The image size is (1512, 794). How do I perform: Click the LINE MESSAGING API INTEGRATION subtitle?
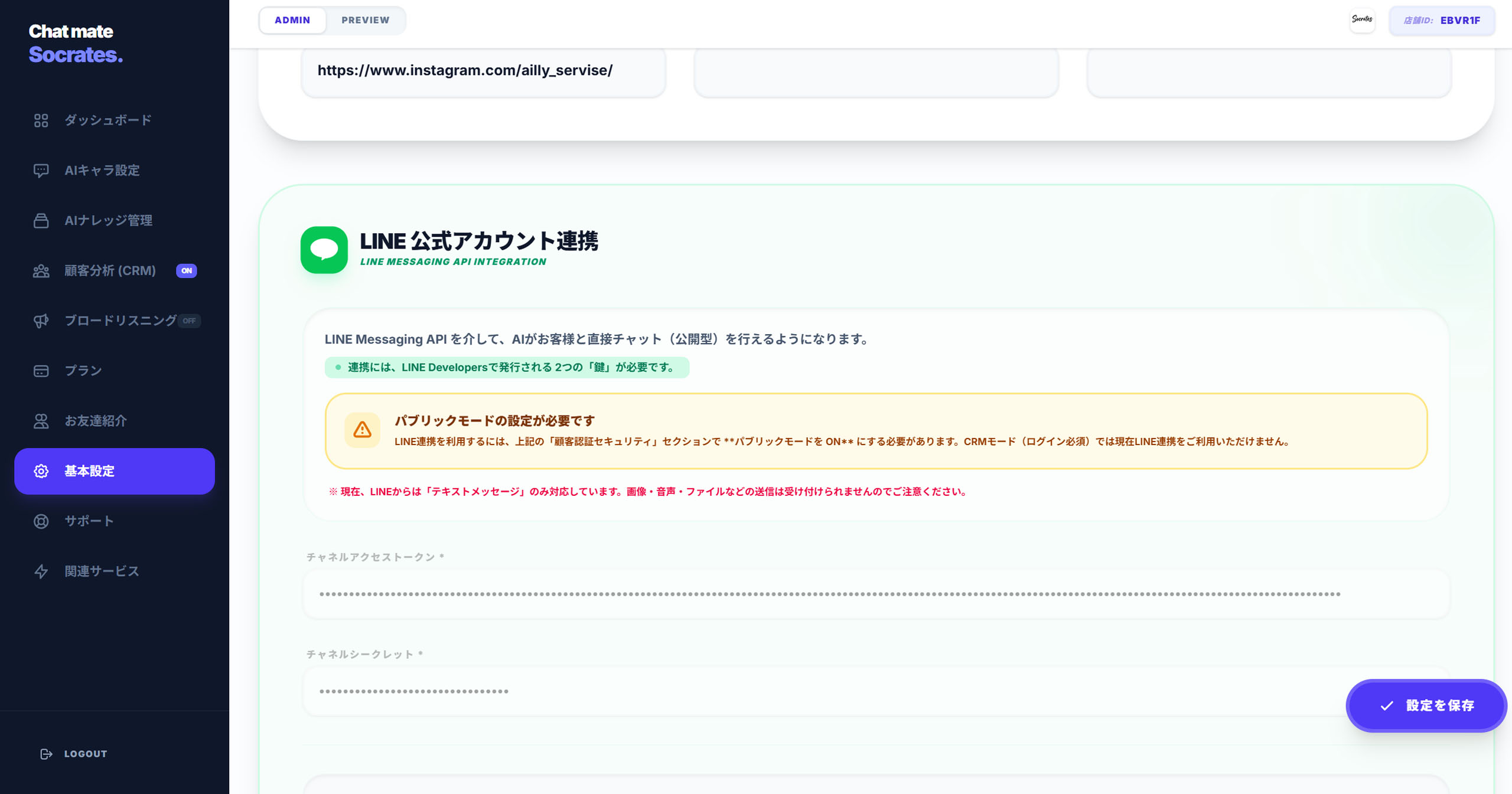point(453,262)
